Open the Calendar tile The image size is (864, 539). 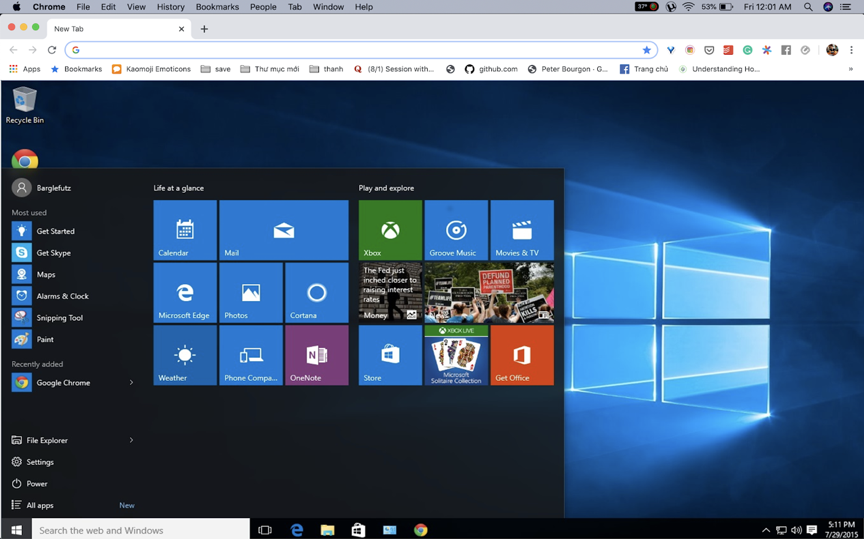[185, 230]
